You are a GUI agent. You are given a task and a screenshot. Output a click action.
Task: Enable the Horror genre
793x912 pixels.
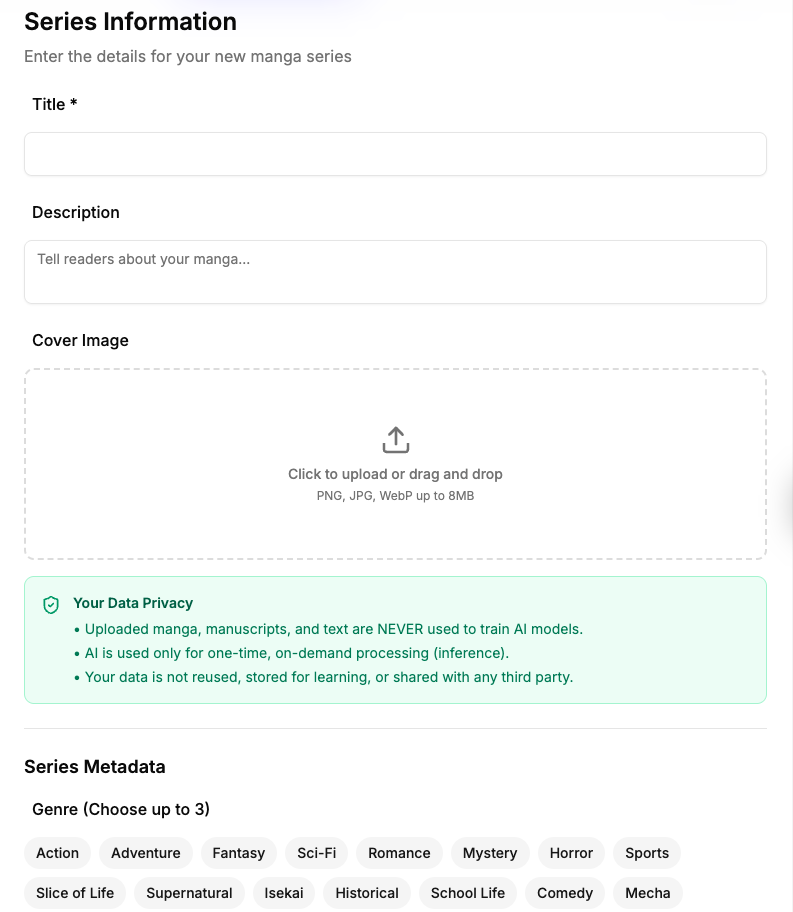point(571,852)
